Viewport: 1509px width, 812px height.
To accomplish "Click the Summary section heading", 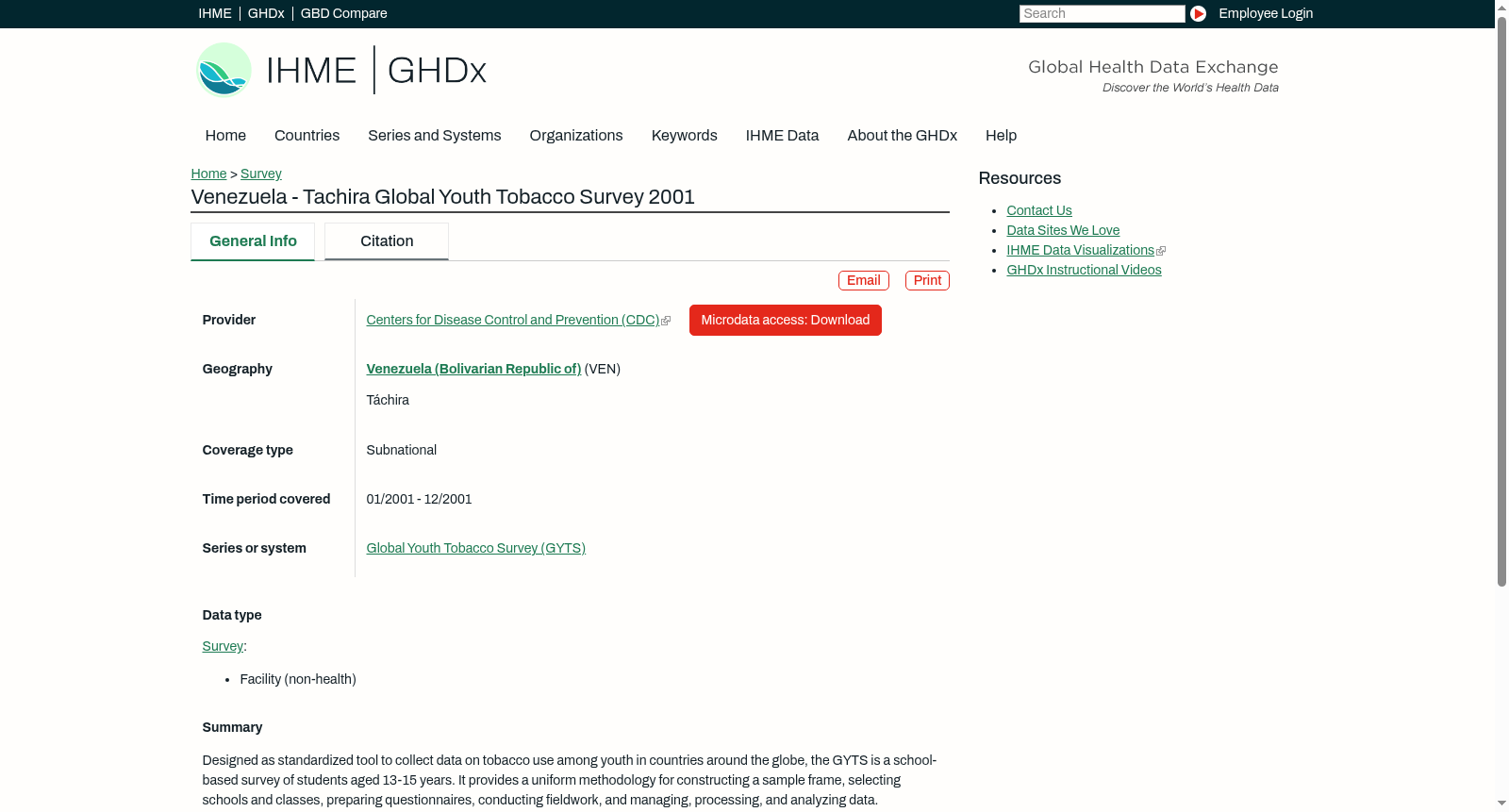I will pos(233,728).
